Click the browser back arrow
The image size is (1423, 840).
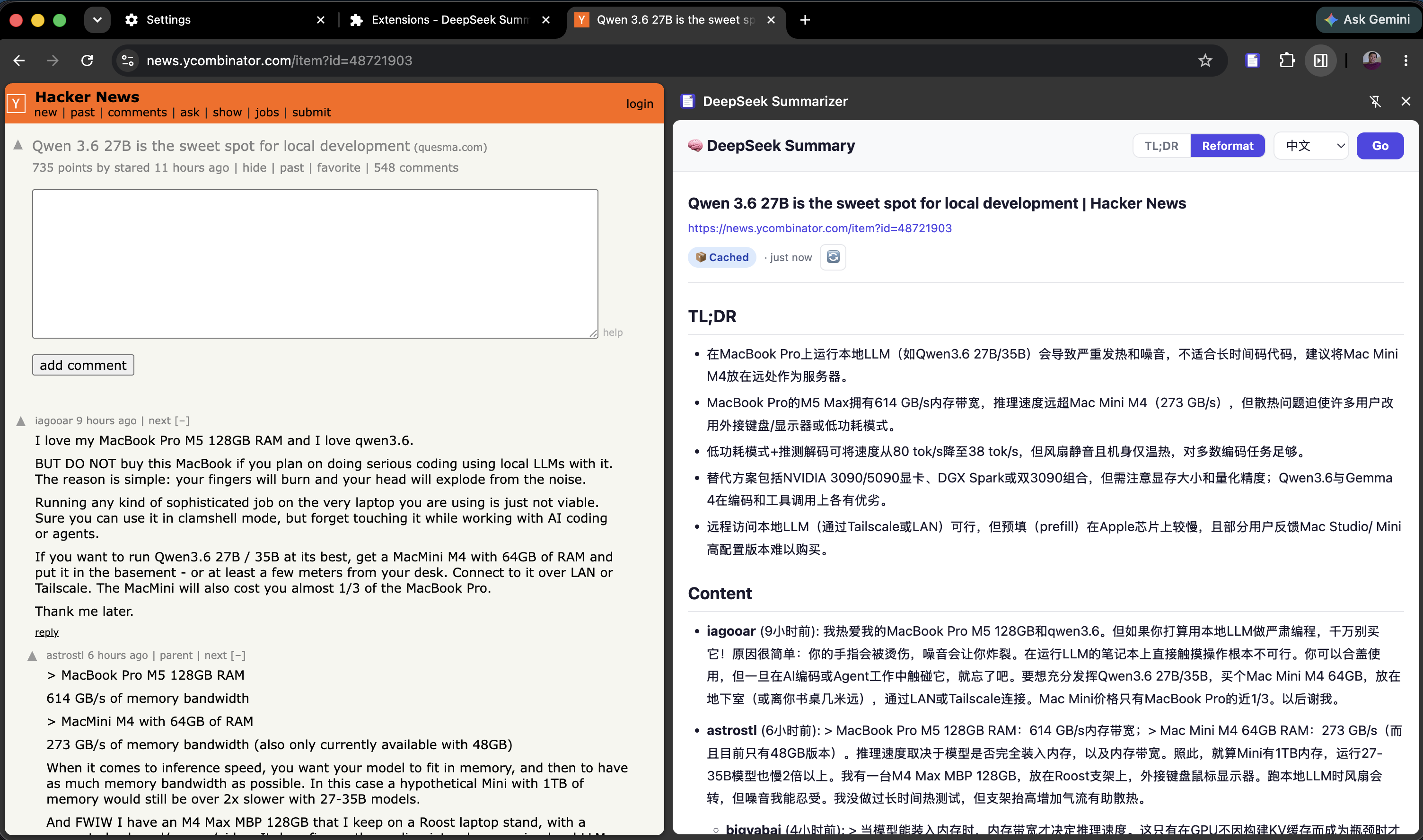pyautogui.click(x=19, y=61)
